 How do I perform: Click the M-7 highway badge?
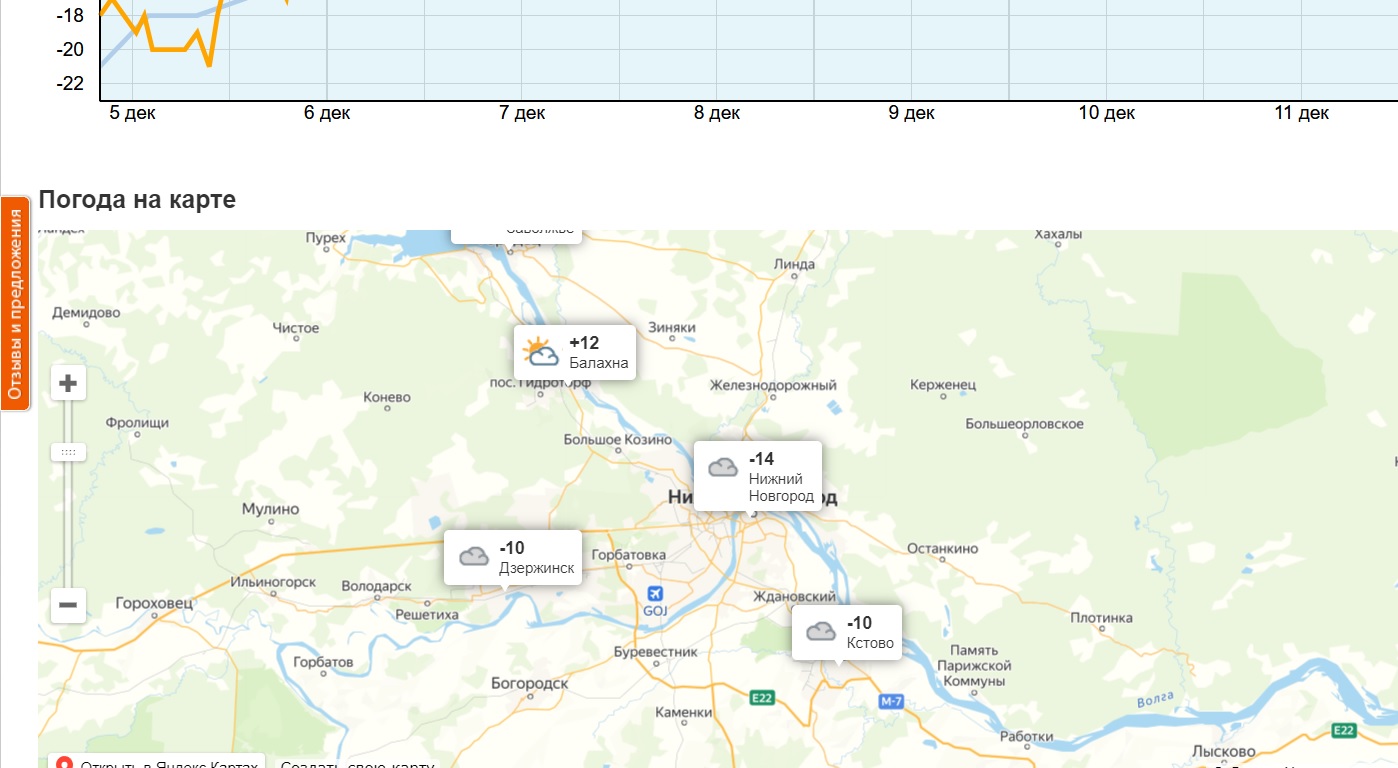pyautogui.click(x=891, y=702)
